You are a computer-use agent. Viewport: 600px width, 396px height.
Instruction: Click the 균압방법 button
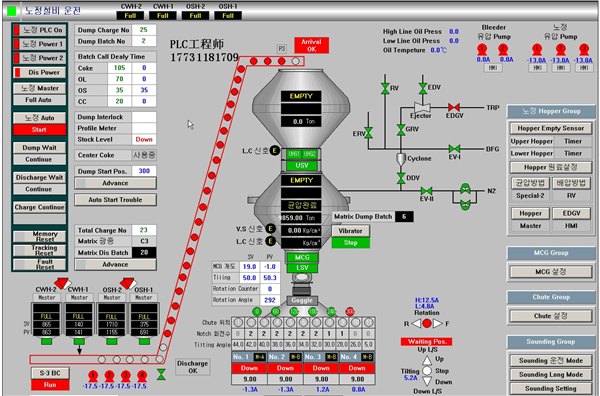(x=530, y=183)
